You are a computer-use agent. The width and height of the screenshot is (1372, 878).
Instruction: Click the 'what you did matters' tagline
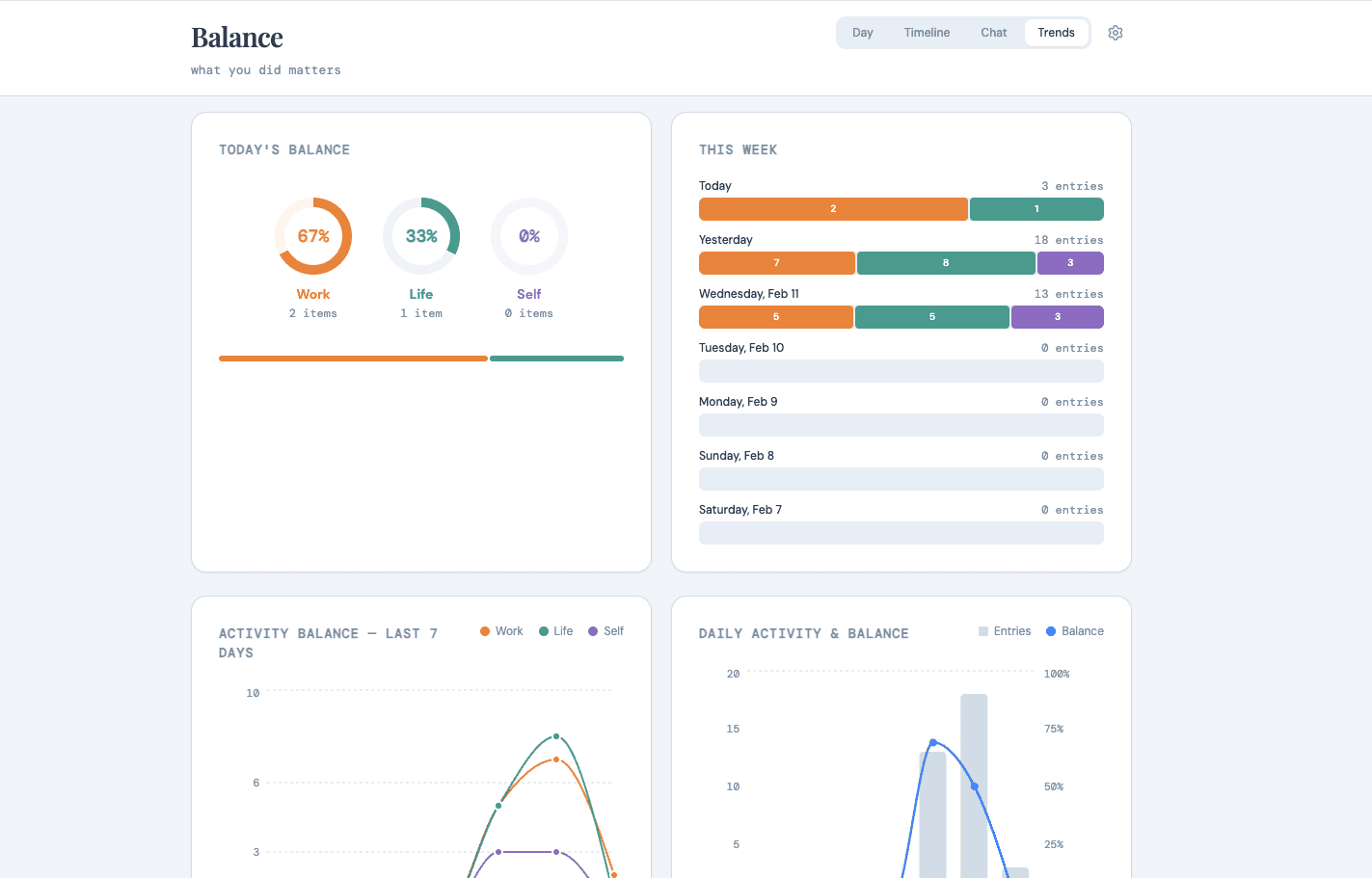point(266,70)
